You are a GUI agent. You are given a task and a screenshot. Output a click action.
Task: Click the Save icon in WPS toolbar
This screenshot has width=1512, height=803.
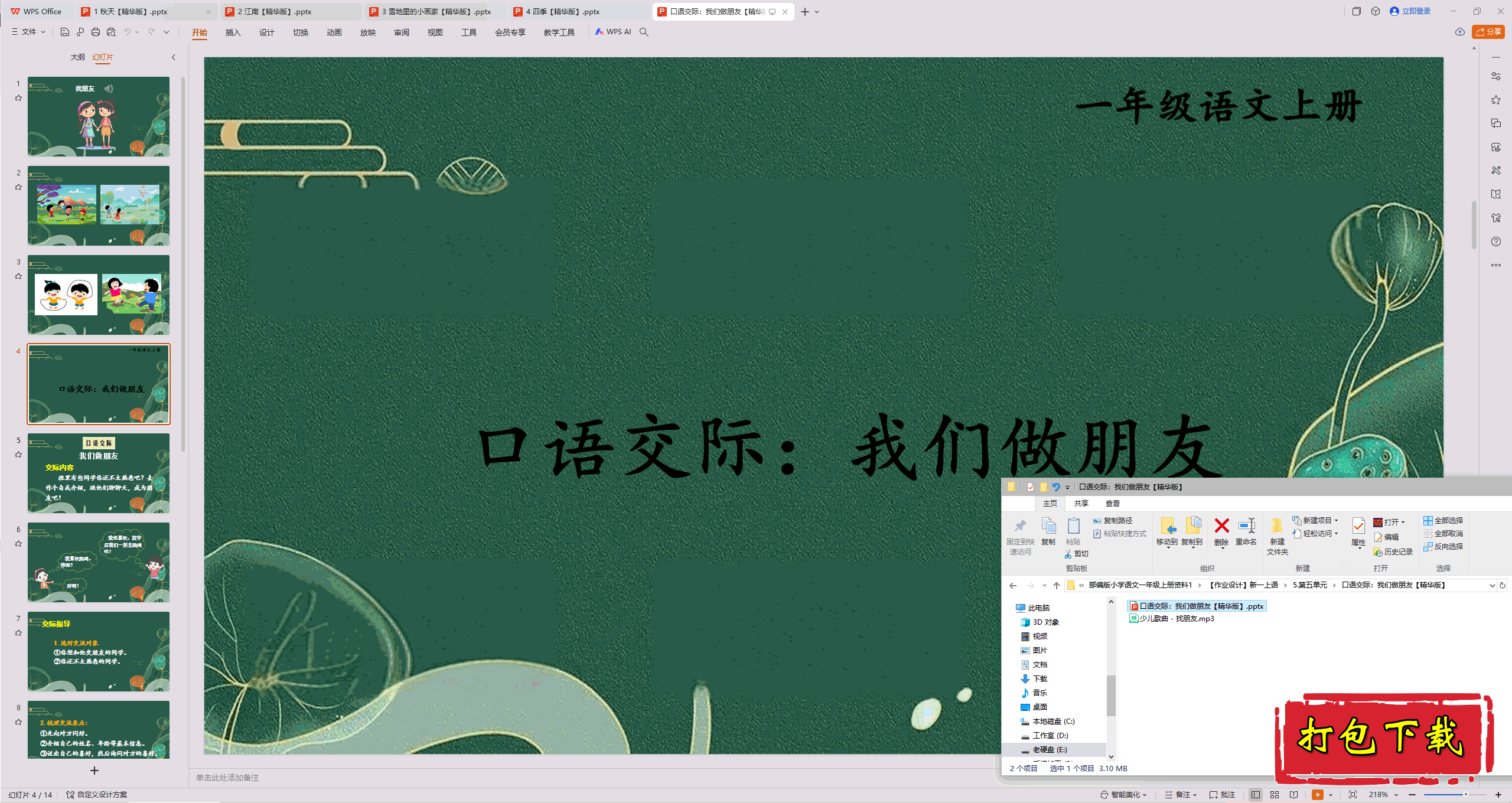click(65, 32)
